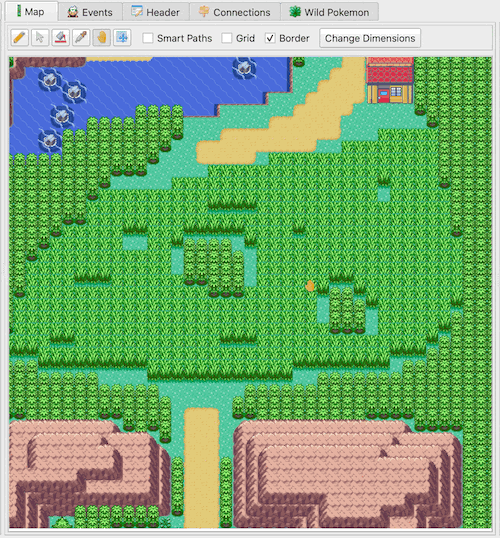The height and width of the screenshot is (538, 500).
Task: Go to the Connections tab
Action: (235, 12)
